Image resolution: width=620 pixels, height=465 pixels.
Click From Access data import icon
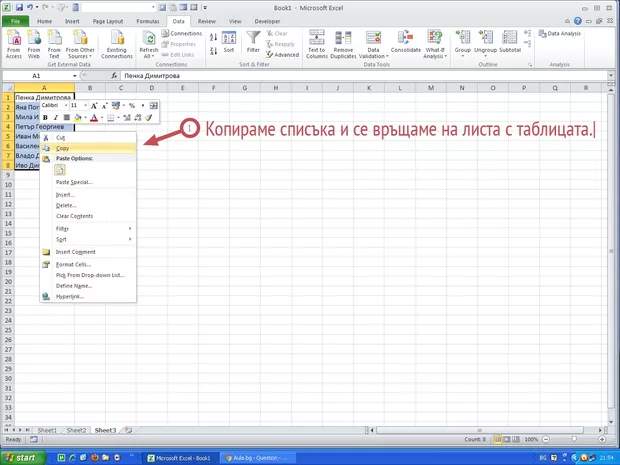click(14, 43)
